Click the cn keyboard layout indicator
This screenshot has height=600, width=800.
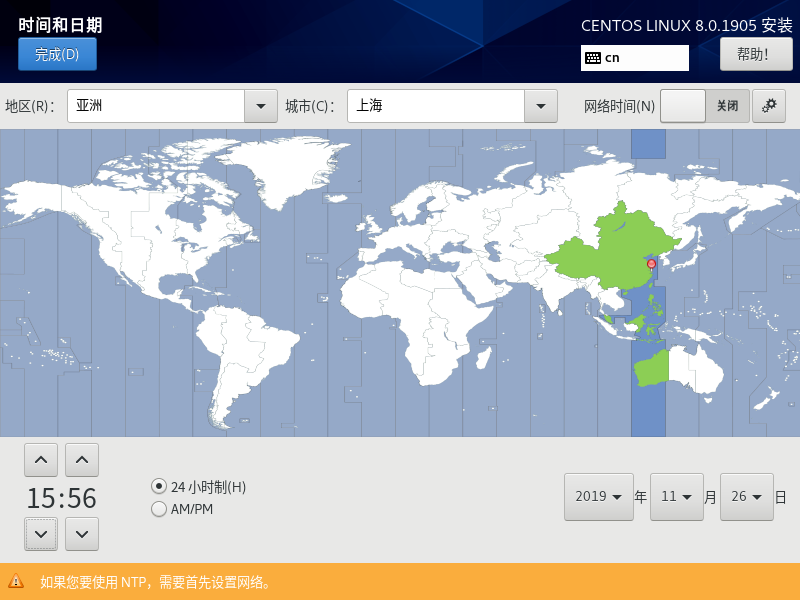pyautogui.click(x=634, y=58)
